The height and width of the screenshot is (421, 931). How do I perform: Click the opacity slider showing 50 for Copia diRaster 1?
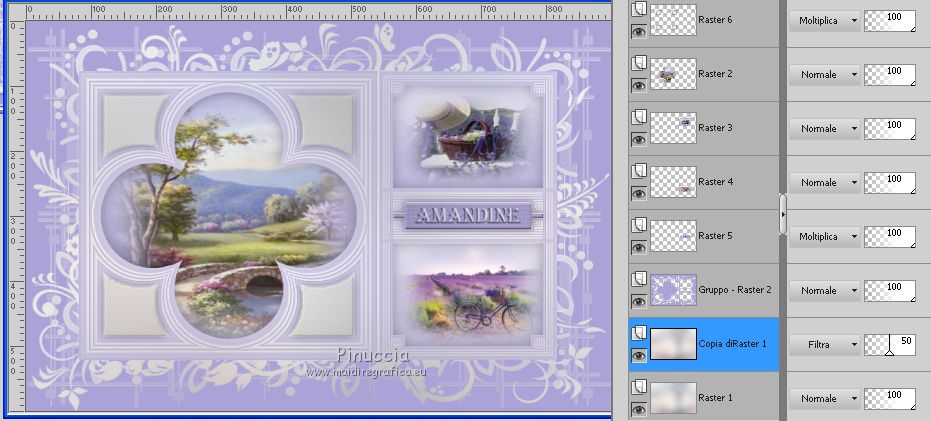coord(889,345)
